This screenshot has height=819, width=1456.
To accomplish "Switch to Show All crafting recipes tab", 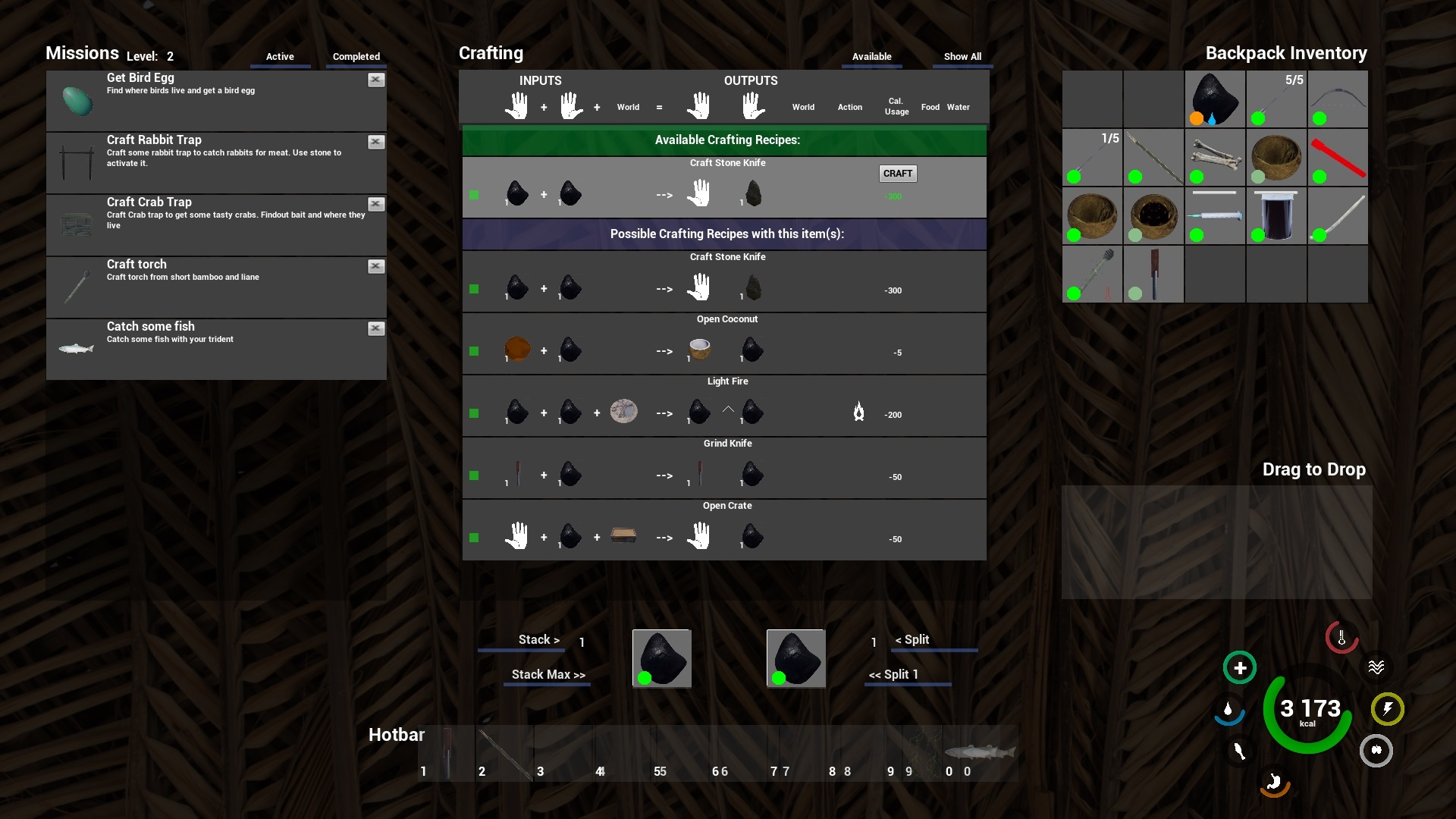I will (962, 57).
